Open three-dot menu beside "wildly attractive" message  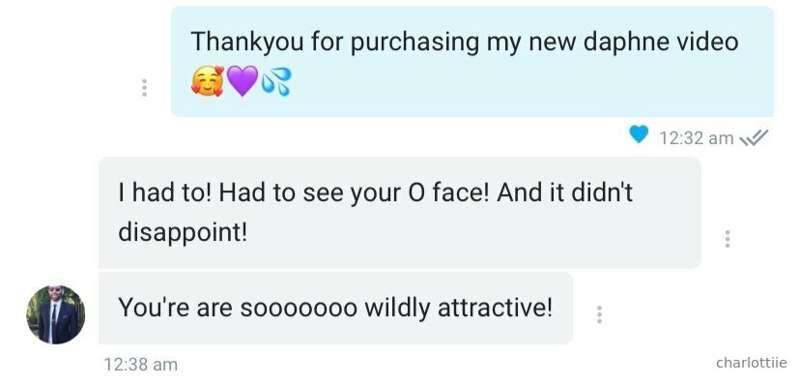(599, 315)
